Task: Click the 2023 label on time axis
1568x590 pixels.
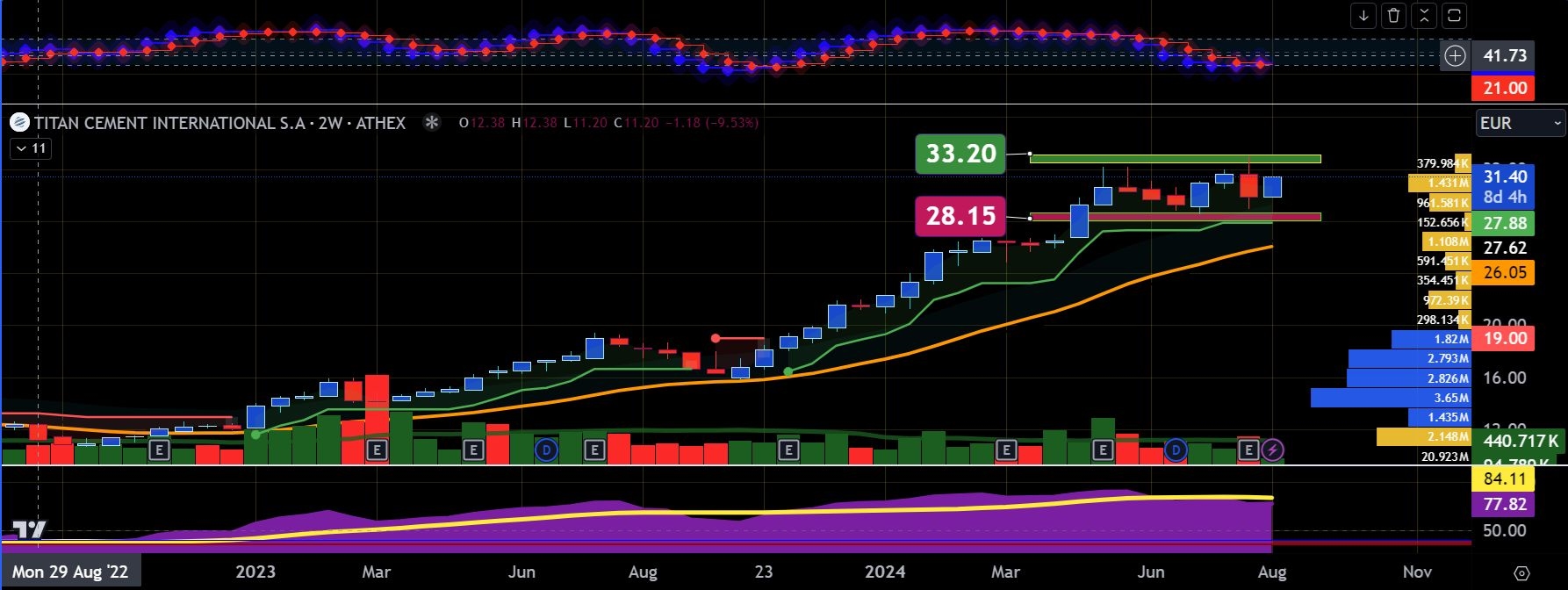Action: tap(255, 572)
